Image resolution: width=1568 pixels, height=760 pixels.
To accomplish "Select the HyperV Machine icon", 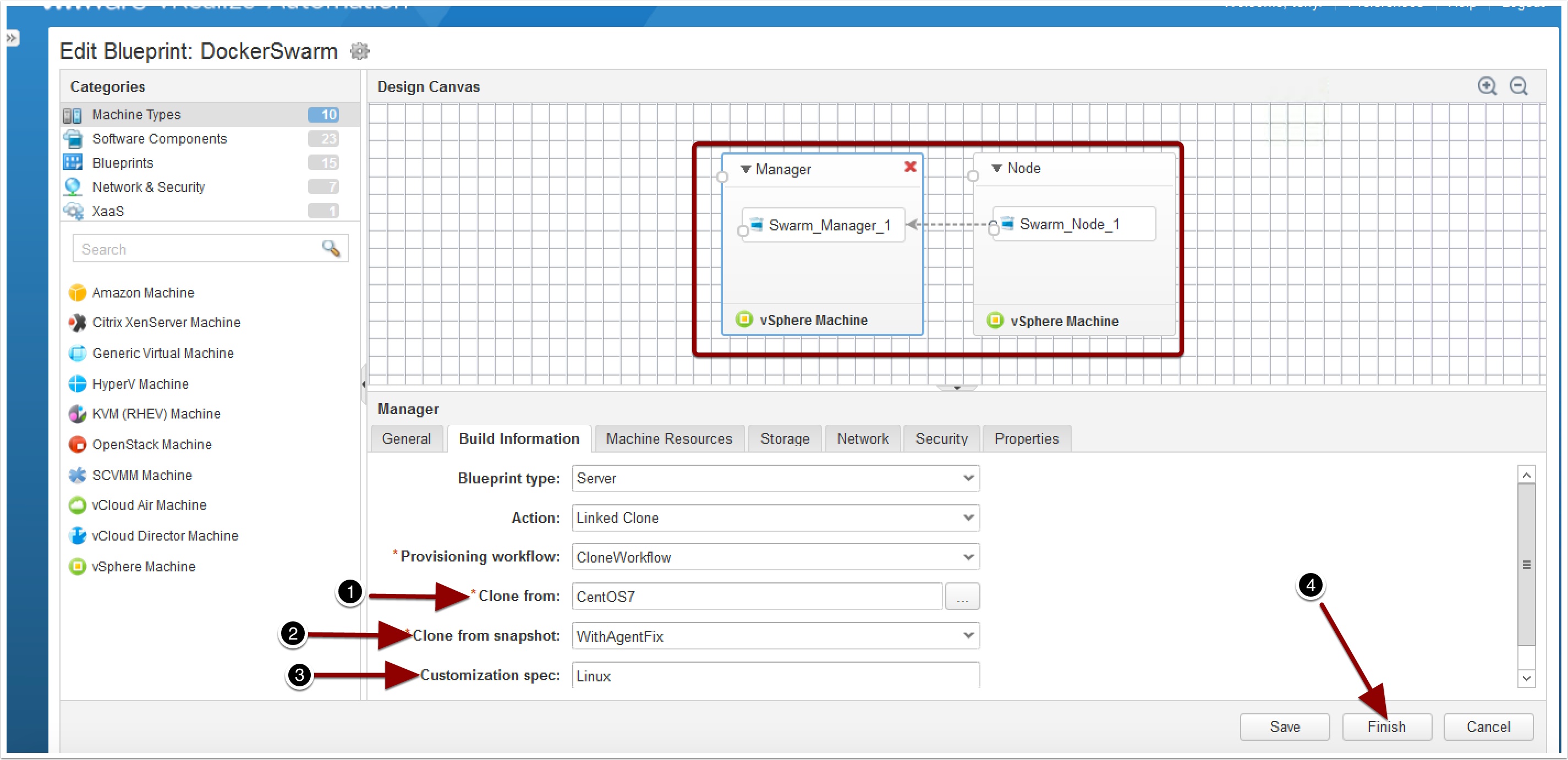I will [78, 384].
